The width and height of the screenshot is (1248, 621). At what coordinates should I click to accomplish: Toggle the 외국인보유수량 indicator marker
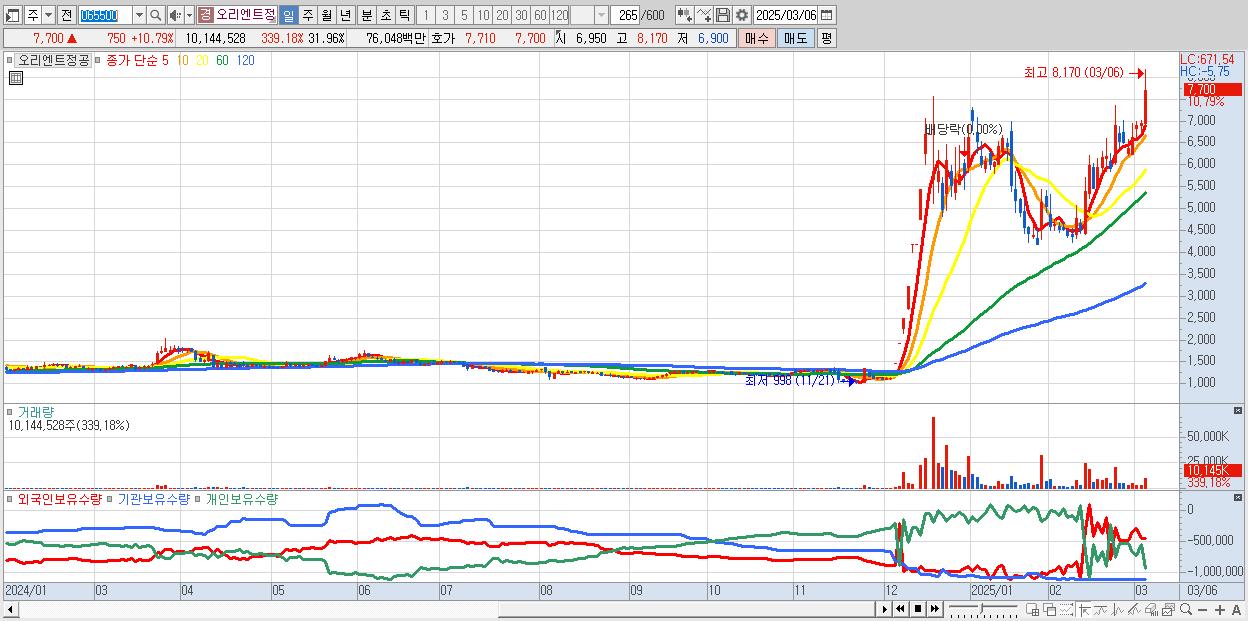click(x=11, y=498)
